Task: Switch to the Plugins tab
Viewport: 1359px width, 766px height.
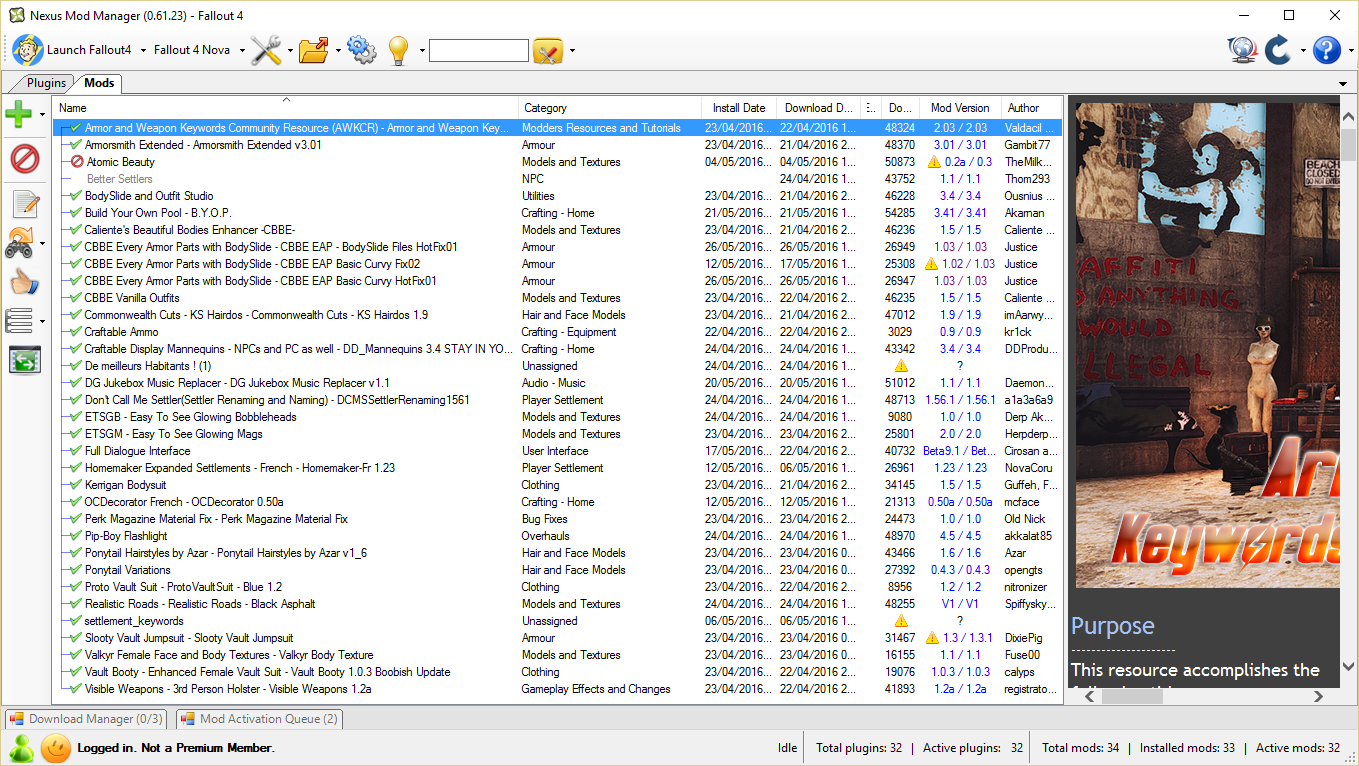Action: pos(46,83)
